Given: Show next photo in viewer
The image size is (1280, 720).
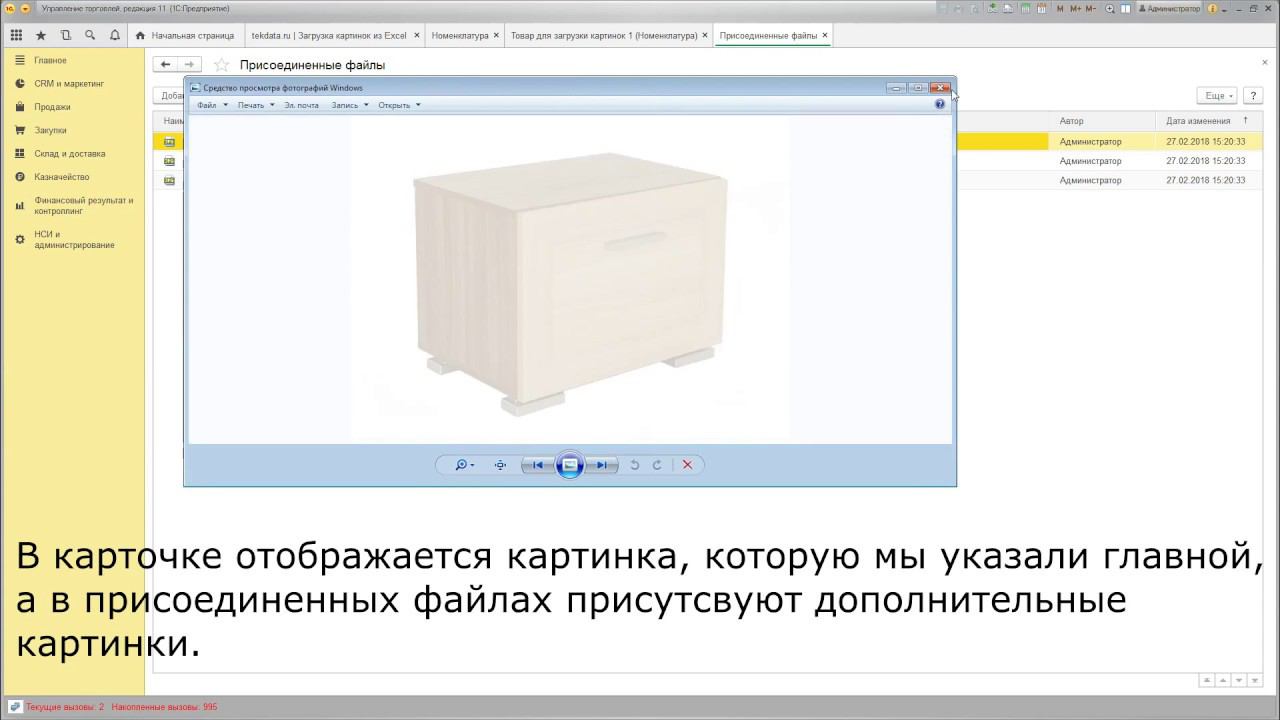Looking at the screenshot, I should click(600, 465).
